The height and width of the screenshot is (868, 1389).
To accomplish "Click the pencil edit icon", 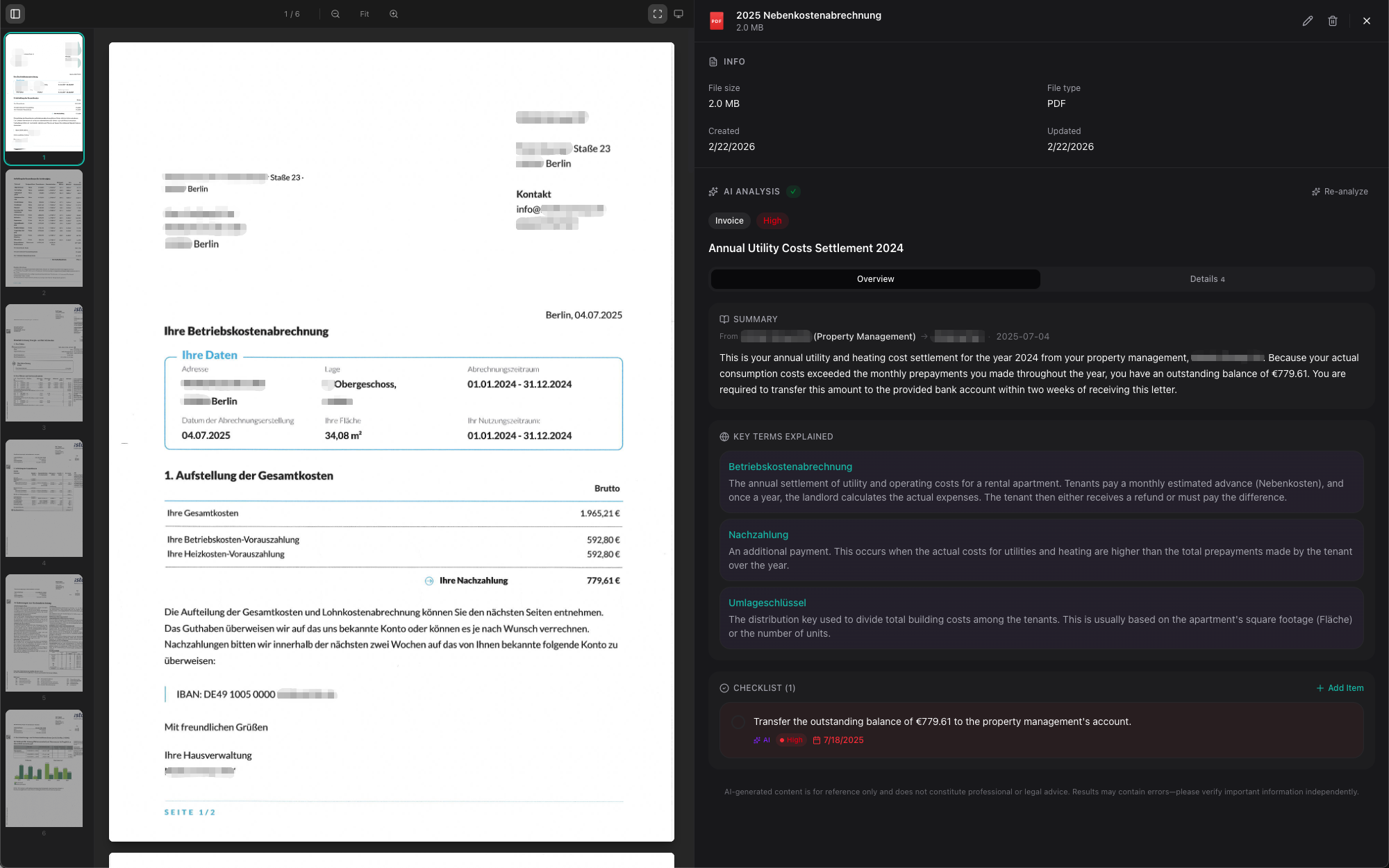I will point(1307,21).
